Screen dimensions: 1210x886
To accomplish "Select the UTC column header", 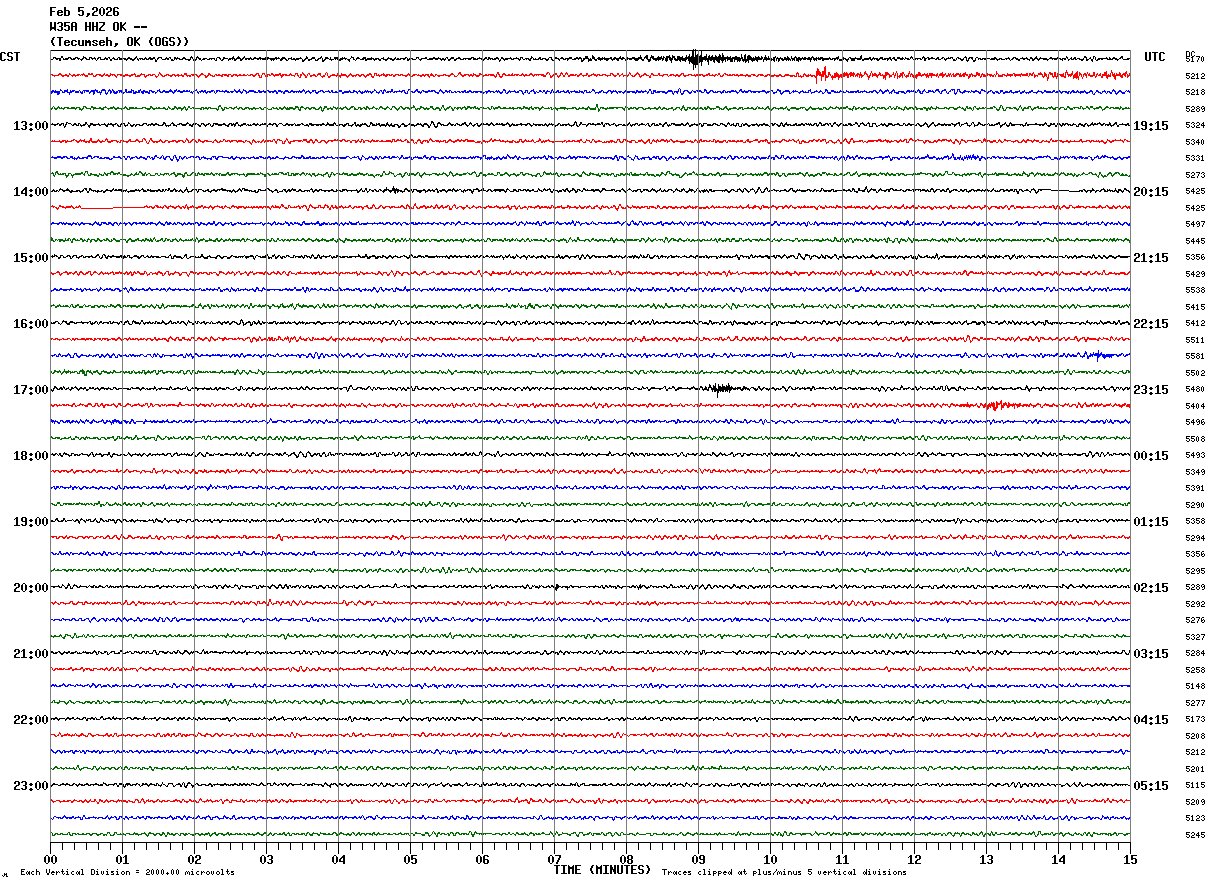I will (1155, 57).
